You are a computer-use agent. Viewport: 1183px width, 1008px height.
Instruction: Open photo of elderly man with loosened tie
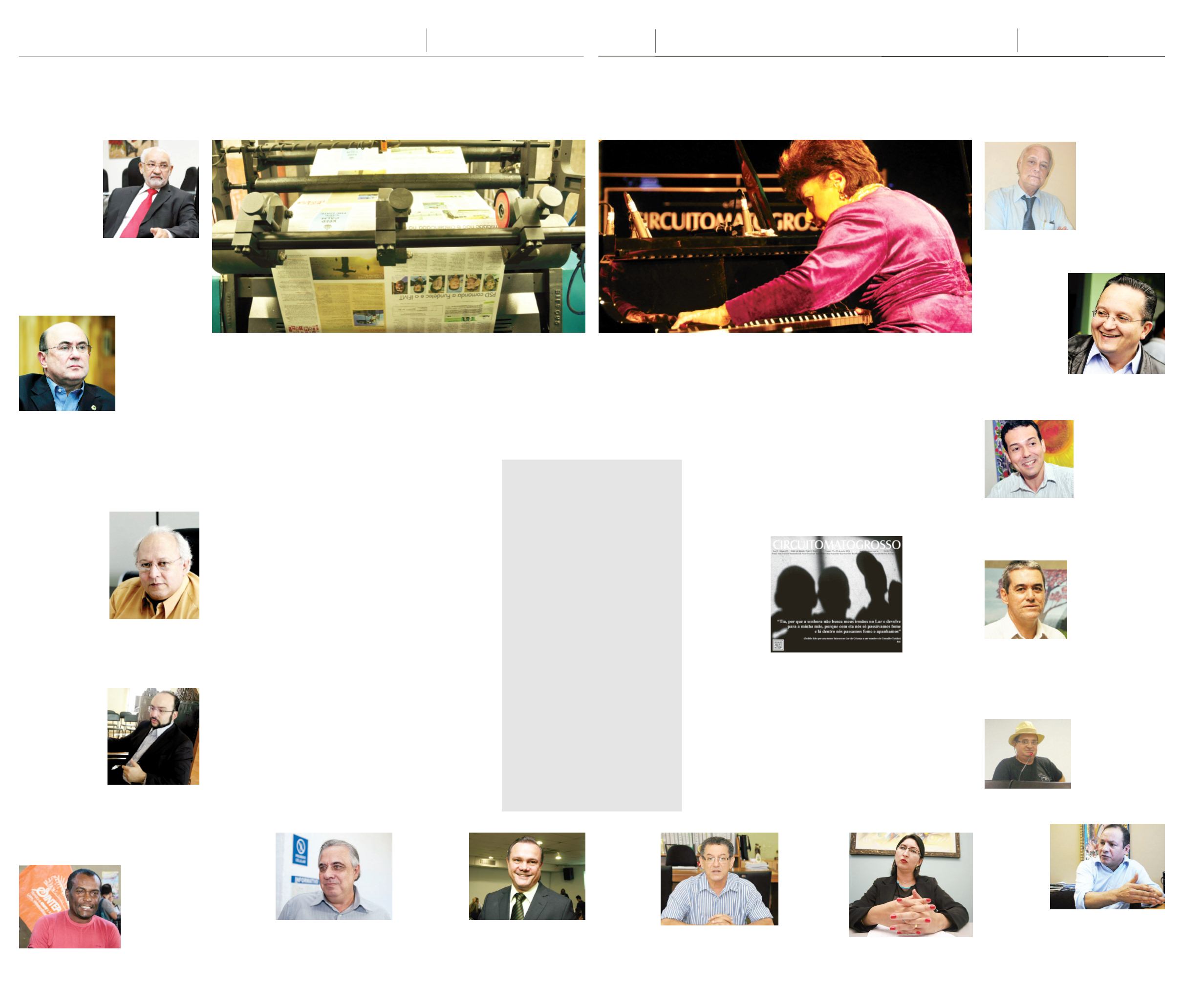point(1030,186)
